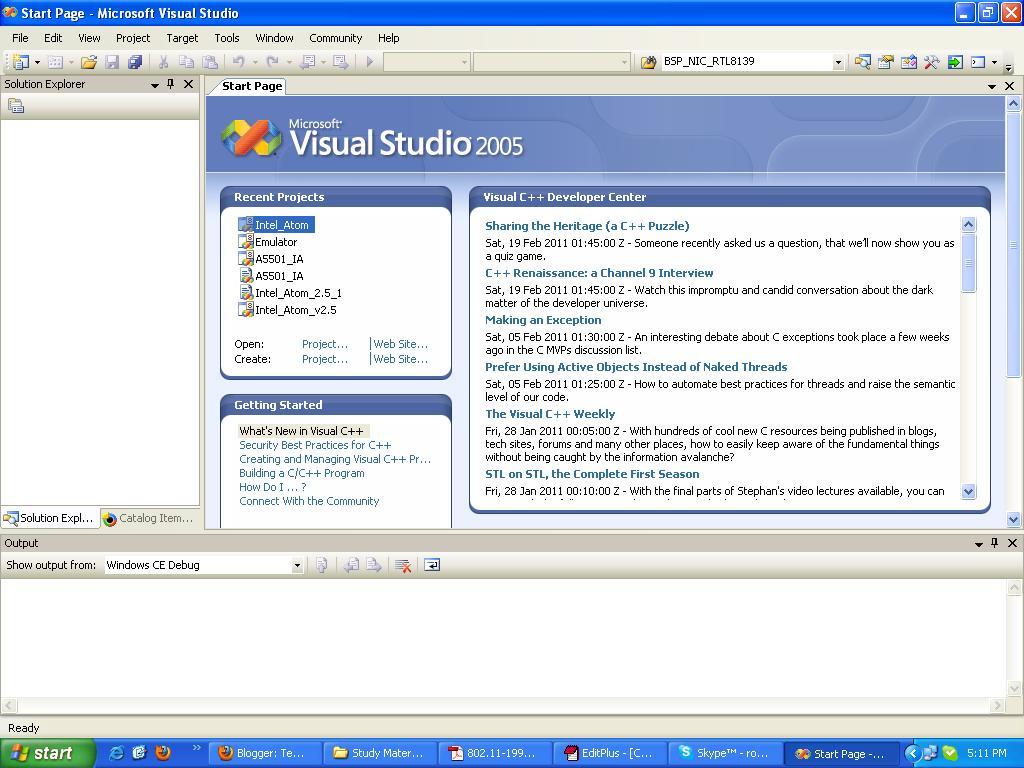Click Clear All icon in Output toolbar
The image size is (1024, 768).
click(x=404, y=565)
